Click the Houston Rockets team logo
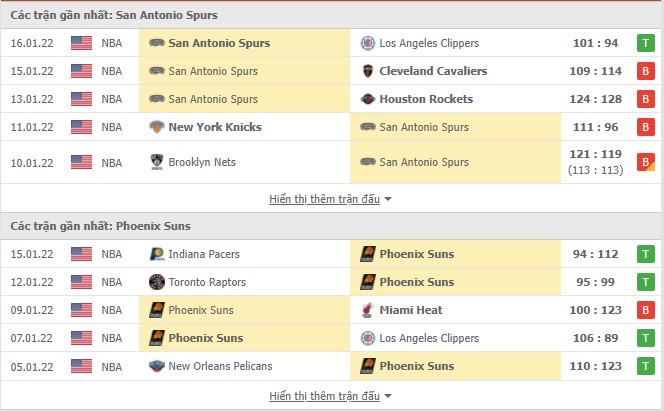The width and height of the screenshot is (664, 411). tap(368, 99)
